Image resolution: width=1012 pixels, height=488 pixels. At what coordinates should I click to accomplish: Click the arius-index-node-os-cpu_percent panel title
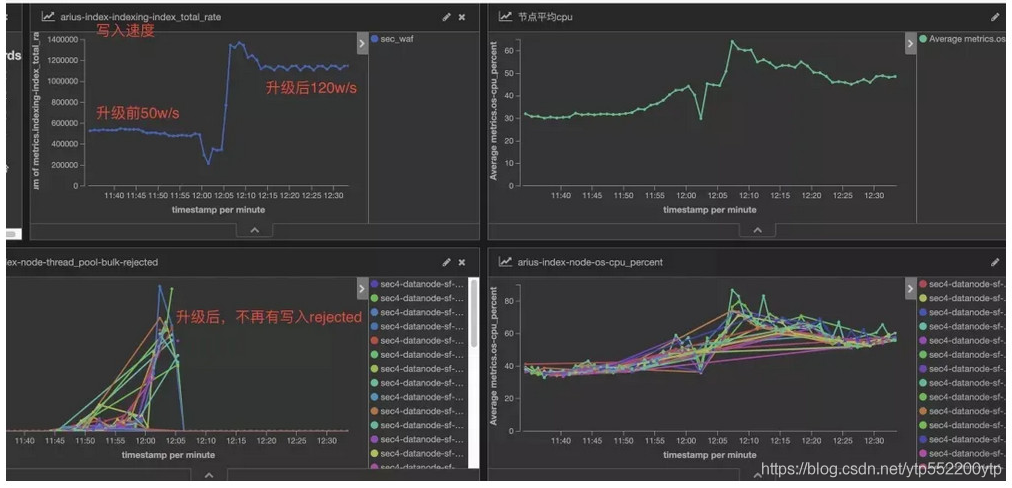590,262
